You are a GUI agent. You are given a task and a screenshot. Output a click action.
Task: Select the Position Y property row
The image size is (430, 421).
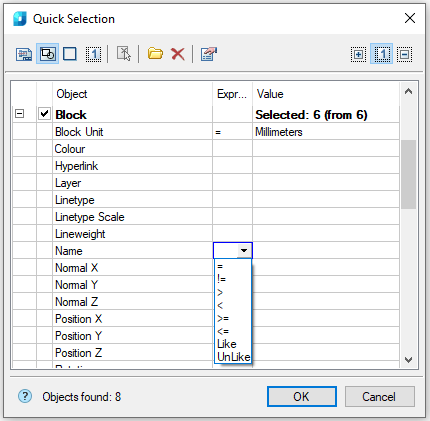click(x=206, y=336)
